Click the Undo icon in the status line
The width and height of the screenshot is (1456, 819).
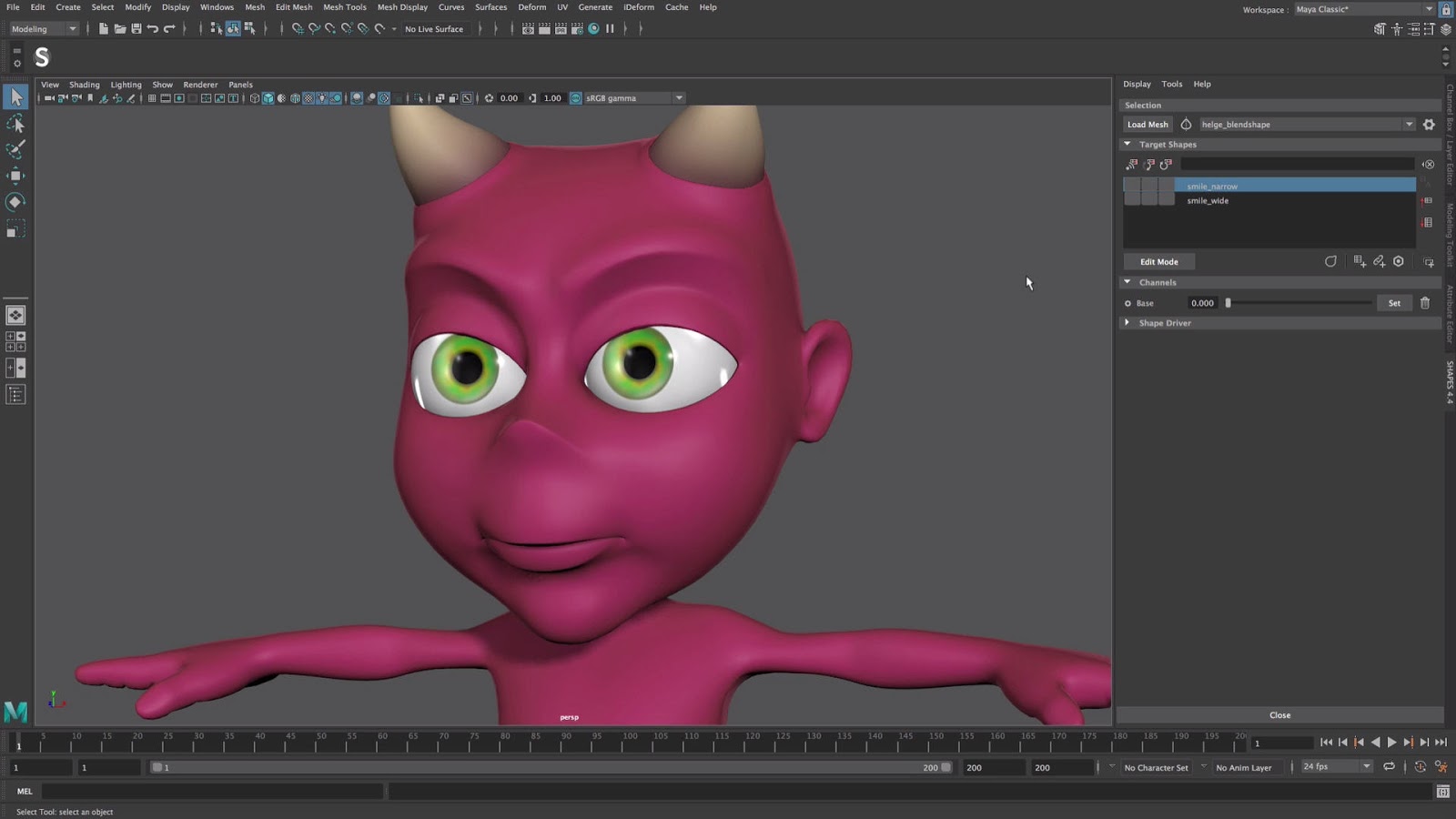point(153,29)
